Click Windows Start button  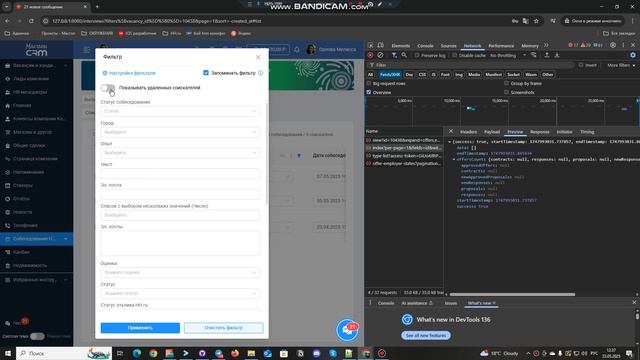pyautogui.click(x=7, y=353)
